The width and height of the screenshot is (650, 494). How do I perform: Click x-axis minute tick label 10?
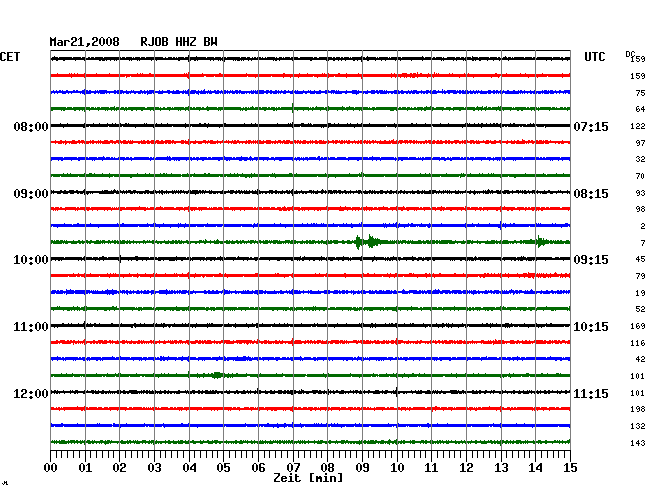click(397, 468)
